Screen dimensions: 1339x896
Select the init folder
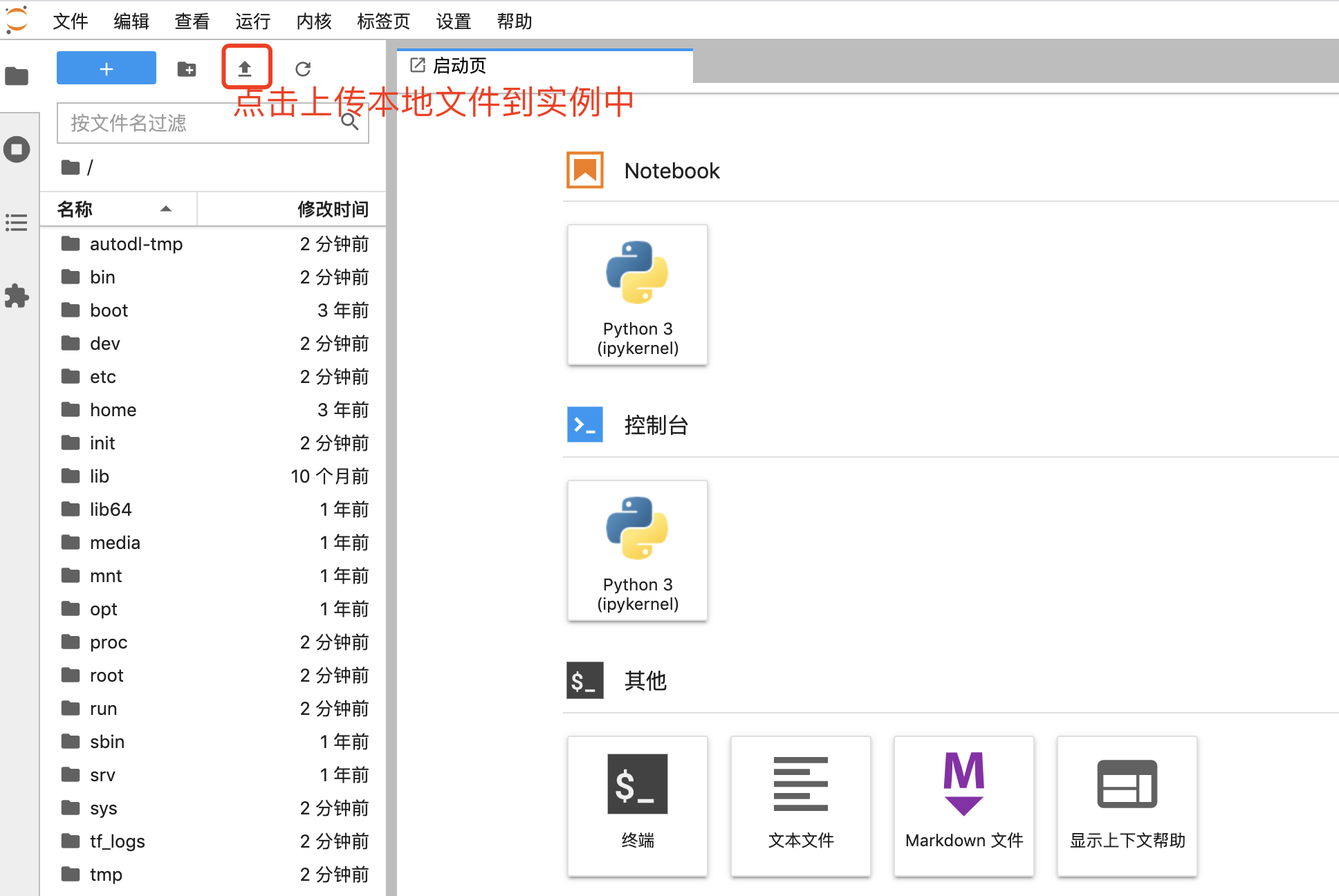[x=213, y=443]
